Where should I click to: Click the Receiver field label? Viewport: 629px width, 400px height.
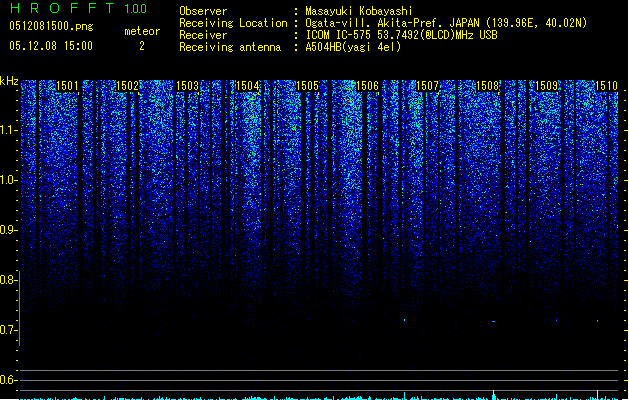(x=203, y=35)
